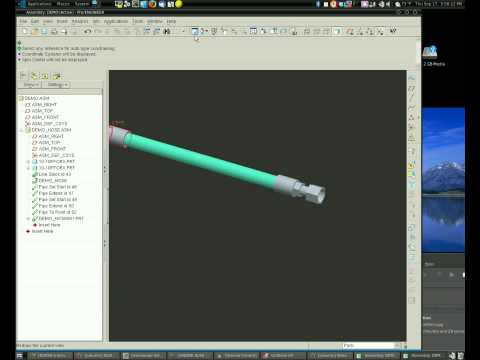Click the volume icon in top panel
This screenshot has width=480, height=360.
point(388,4)
